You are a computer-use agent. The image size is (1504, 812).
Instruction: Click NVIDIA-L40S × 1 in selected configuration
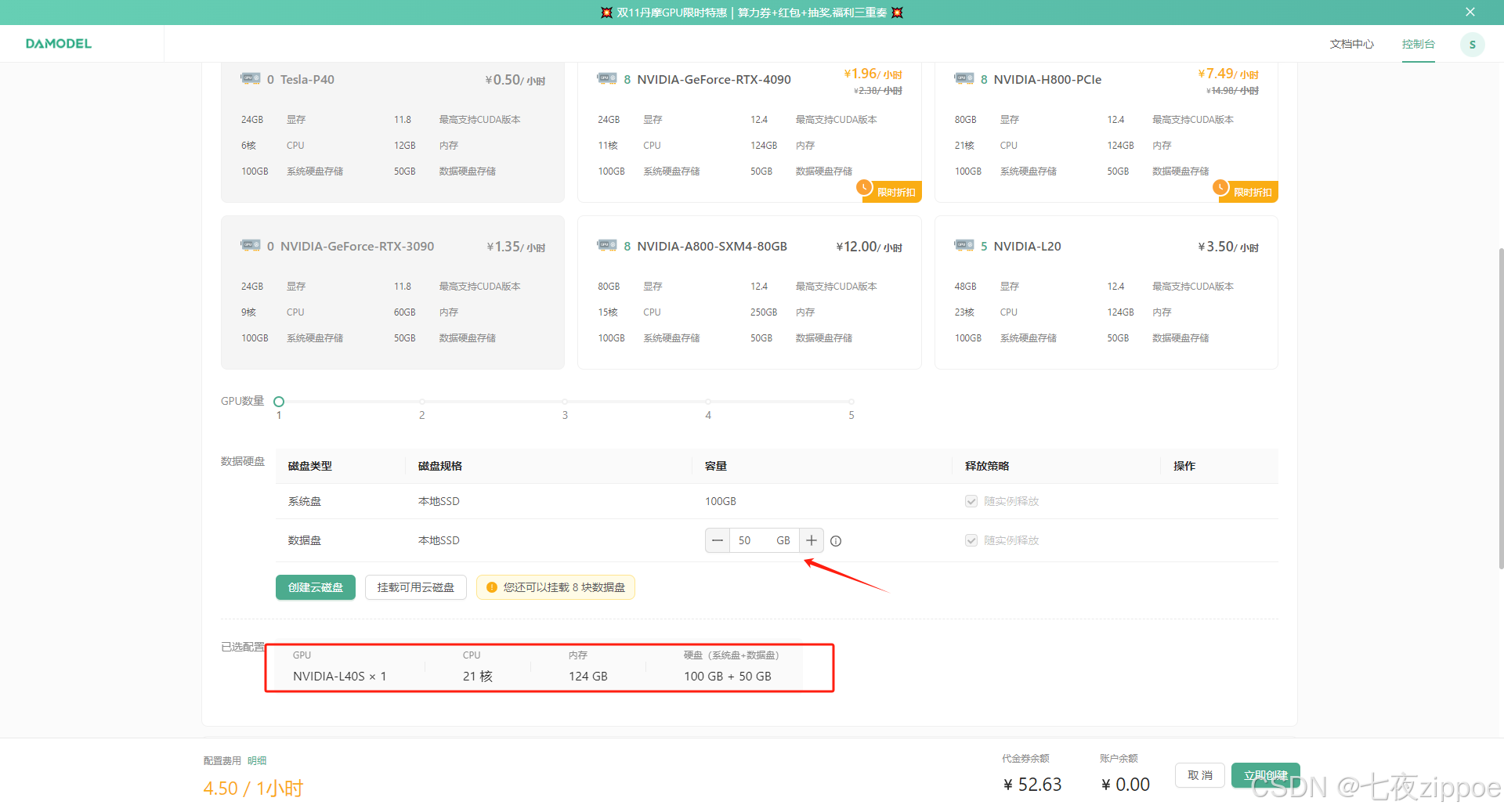[x=340, y=676]
